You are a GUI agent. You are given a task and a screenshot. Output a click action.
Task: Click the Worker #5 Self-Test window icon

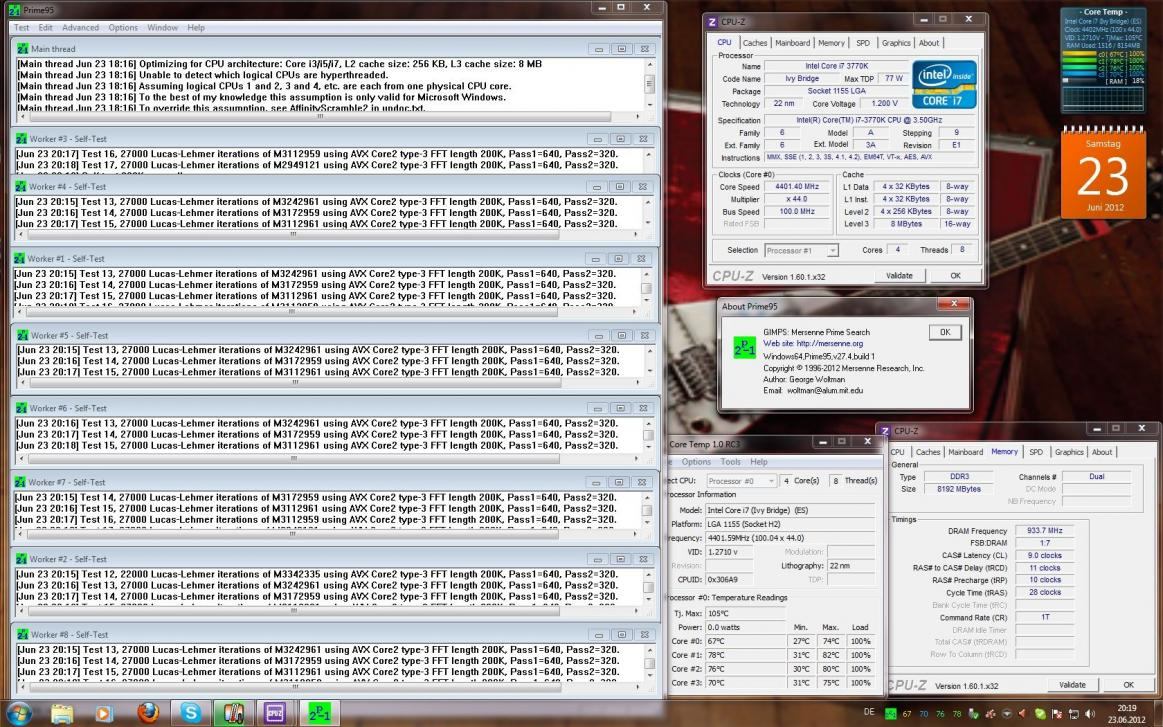click(23, 335)
